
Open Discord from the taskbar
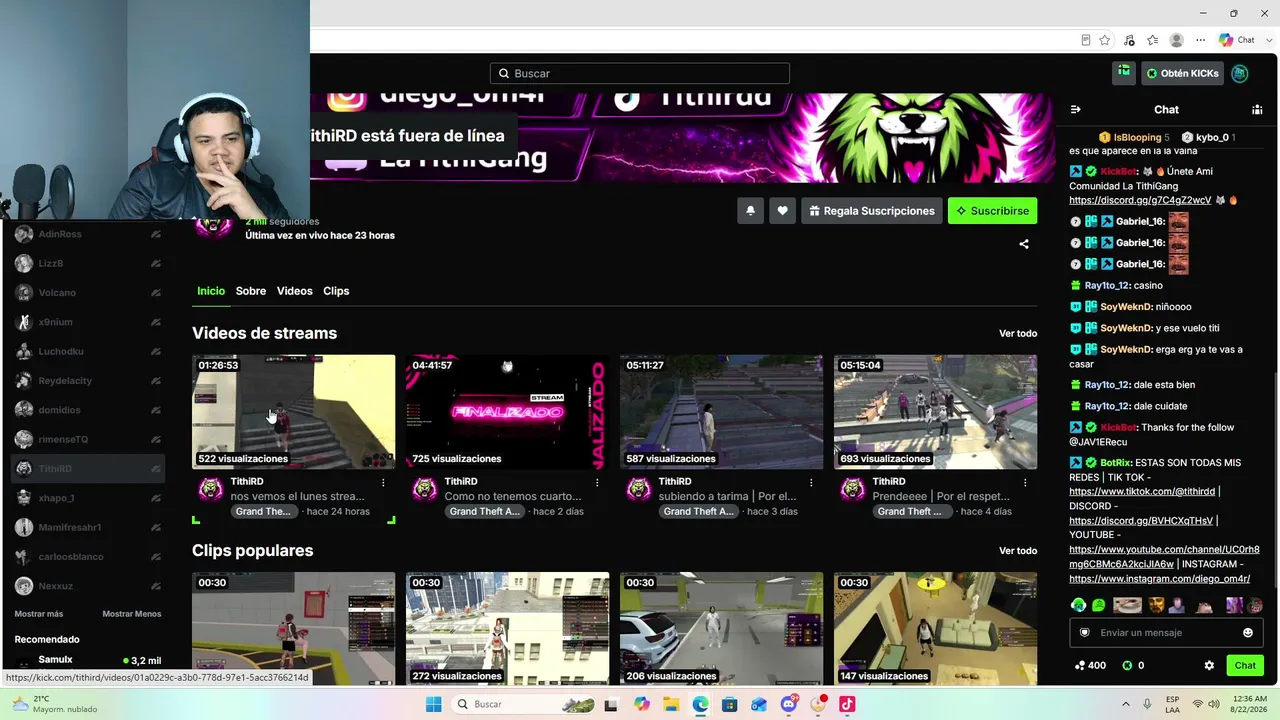789,704
